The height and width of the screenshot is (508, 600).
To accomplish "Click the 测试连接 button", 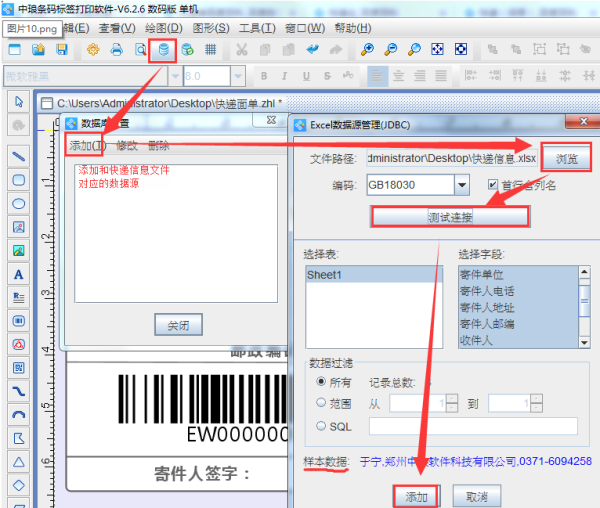I will pos(450,217).
